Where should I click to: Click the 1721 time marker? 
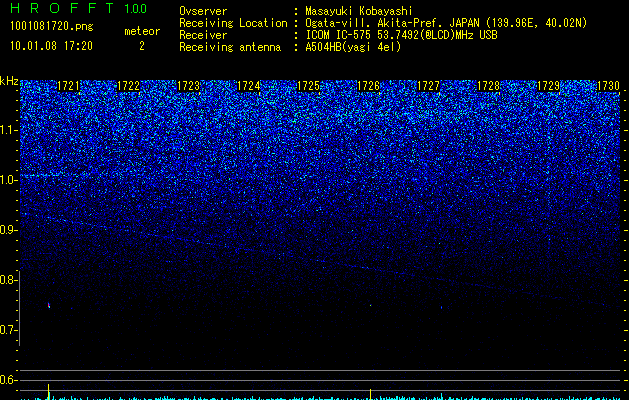[x=69, y=86]
